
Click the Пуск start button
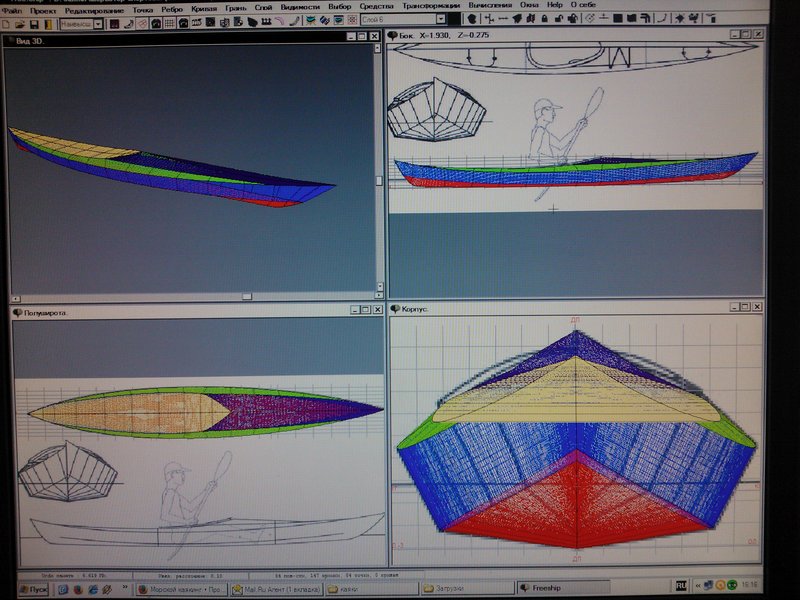(34, 589)
